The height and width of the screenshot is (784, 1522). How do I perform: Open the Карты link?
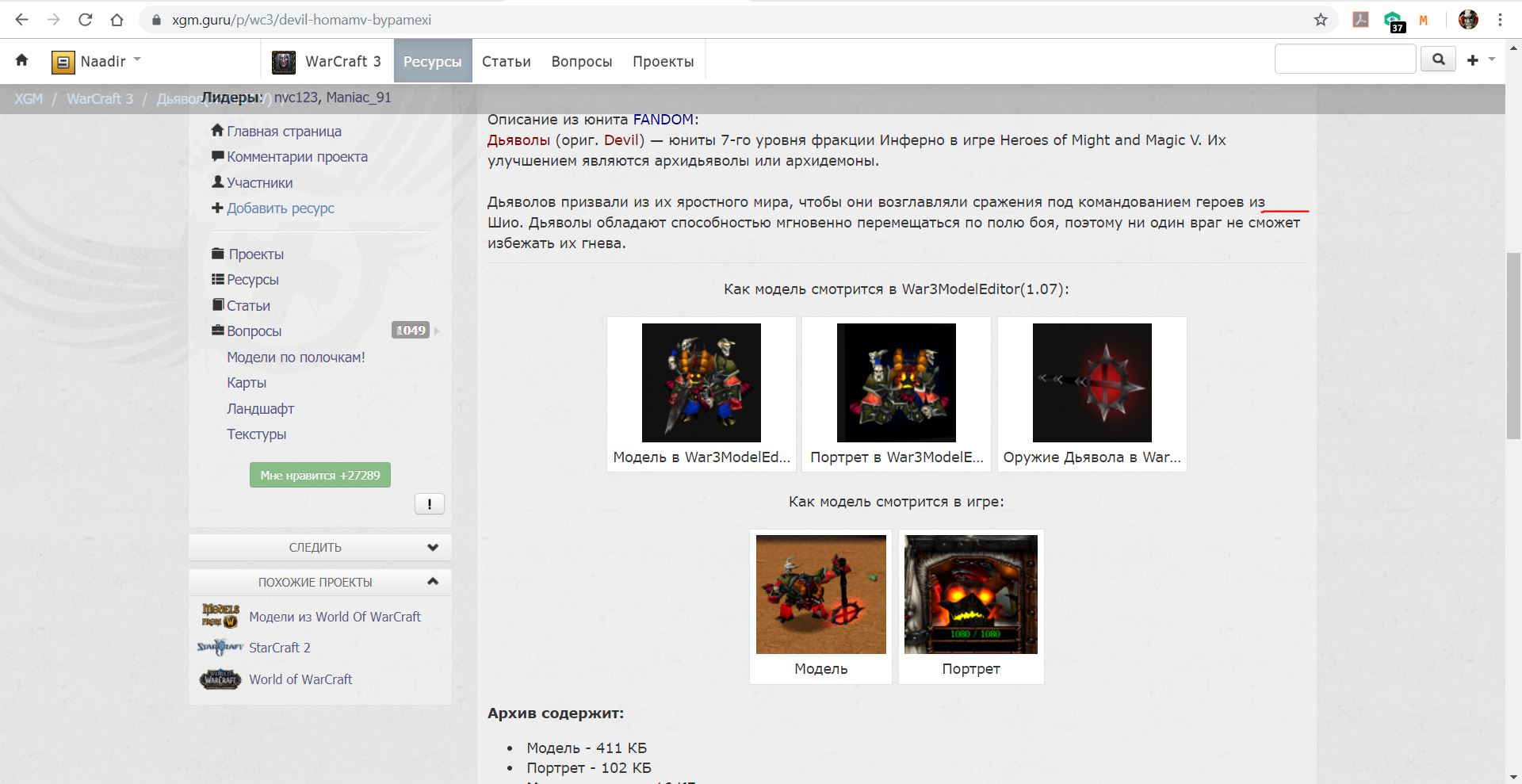(x=247, y=382)
